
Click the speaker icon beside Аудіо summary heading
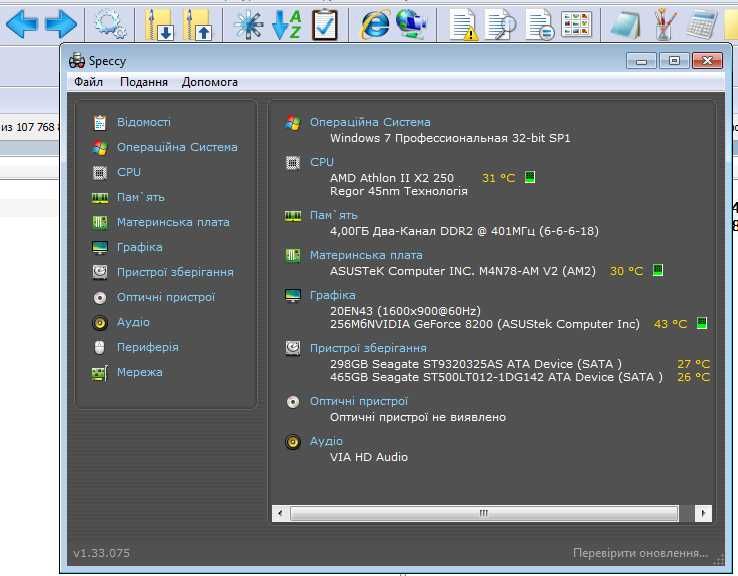(x=293, y=442)
